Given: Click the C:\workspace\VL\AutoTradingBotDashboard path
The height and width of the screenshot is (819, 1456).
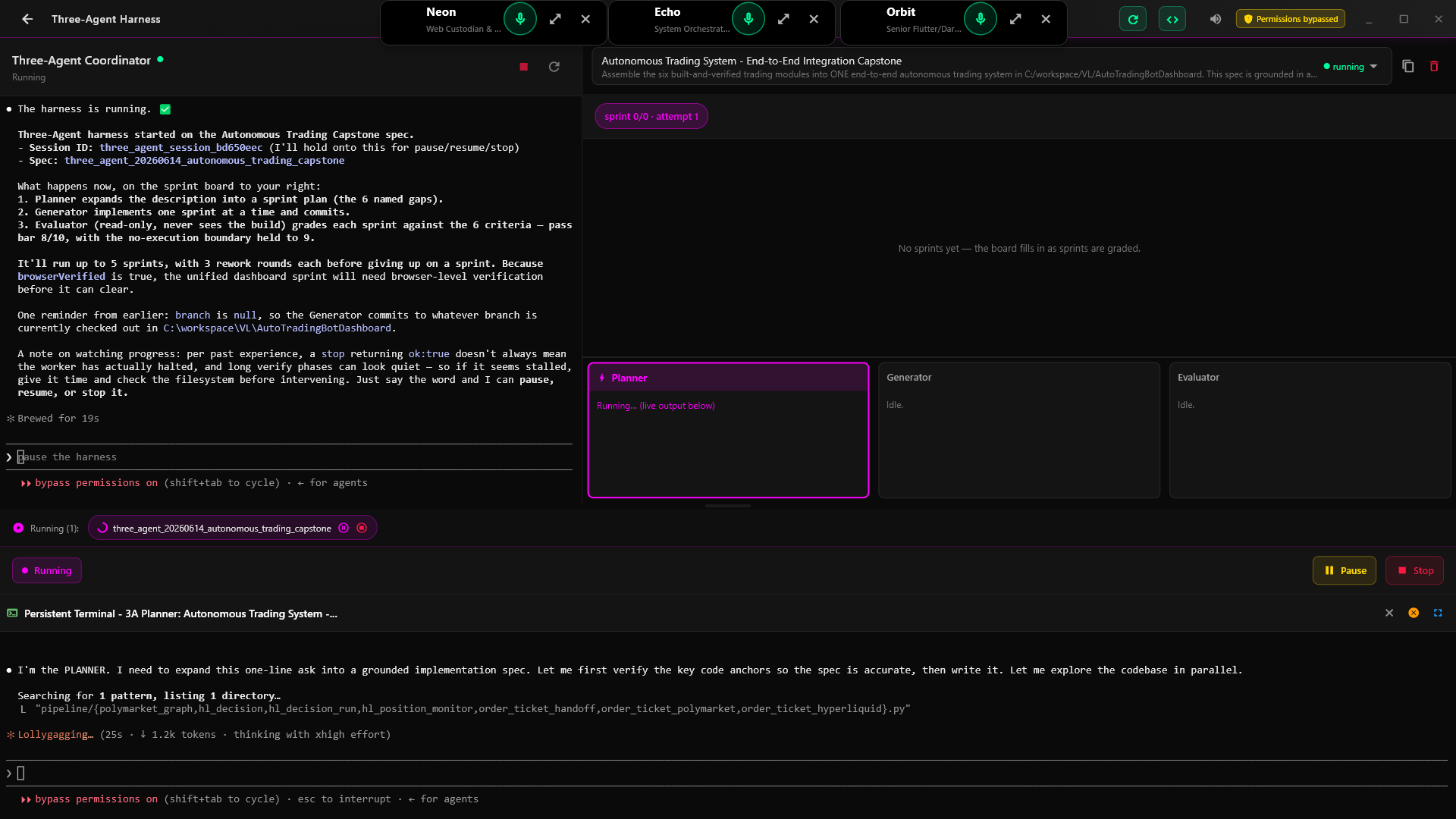Looking at the screenshot, I should [278, 328].
